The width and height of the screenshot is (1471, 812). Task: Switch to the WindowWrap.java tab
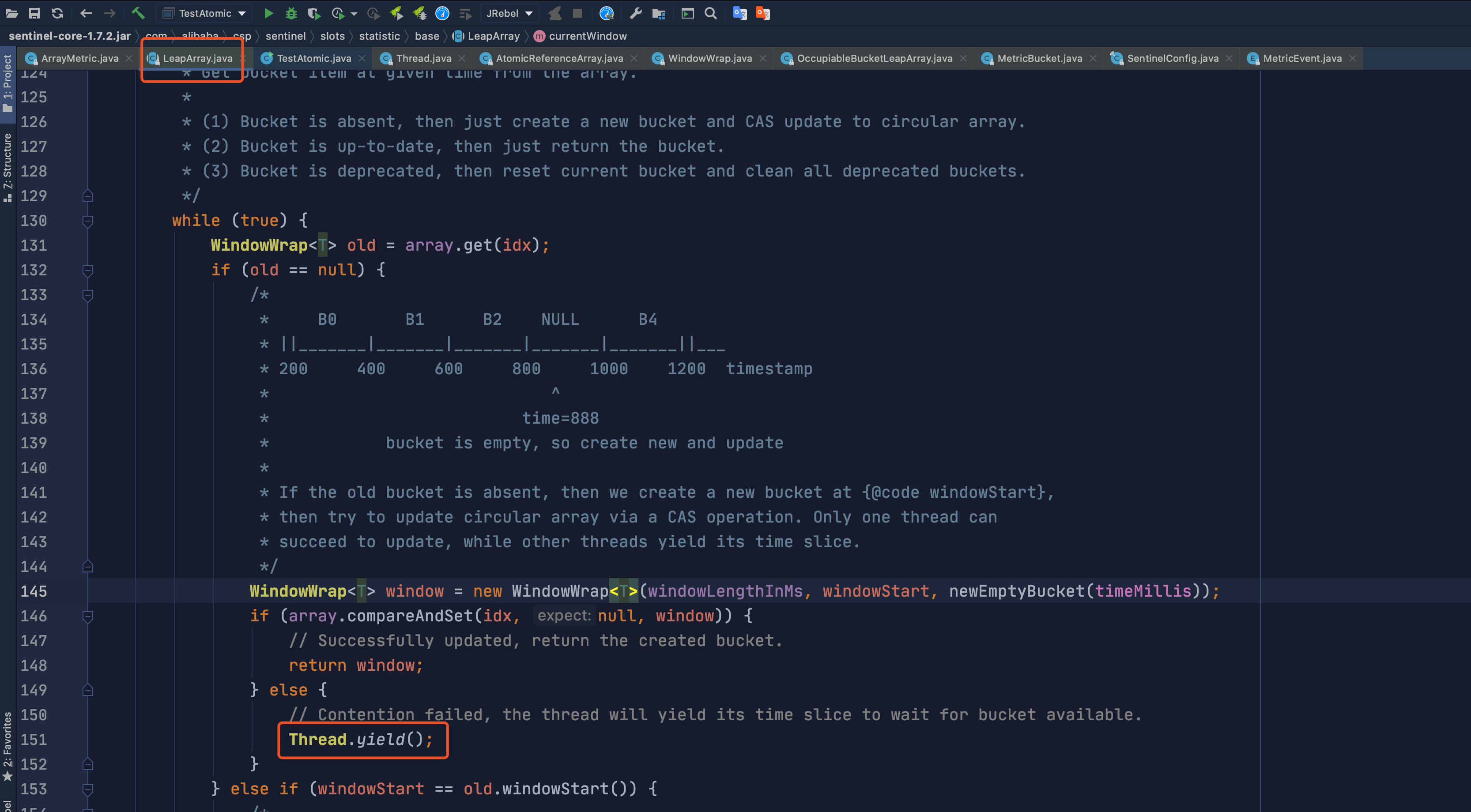click(x=709, y=58)
